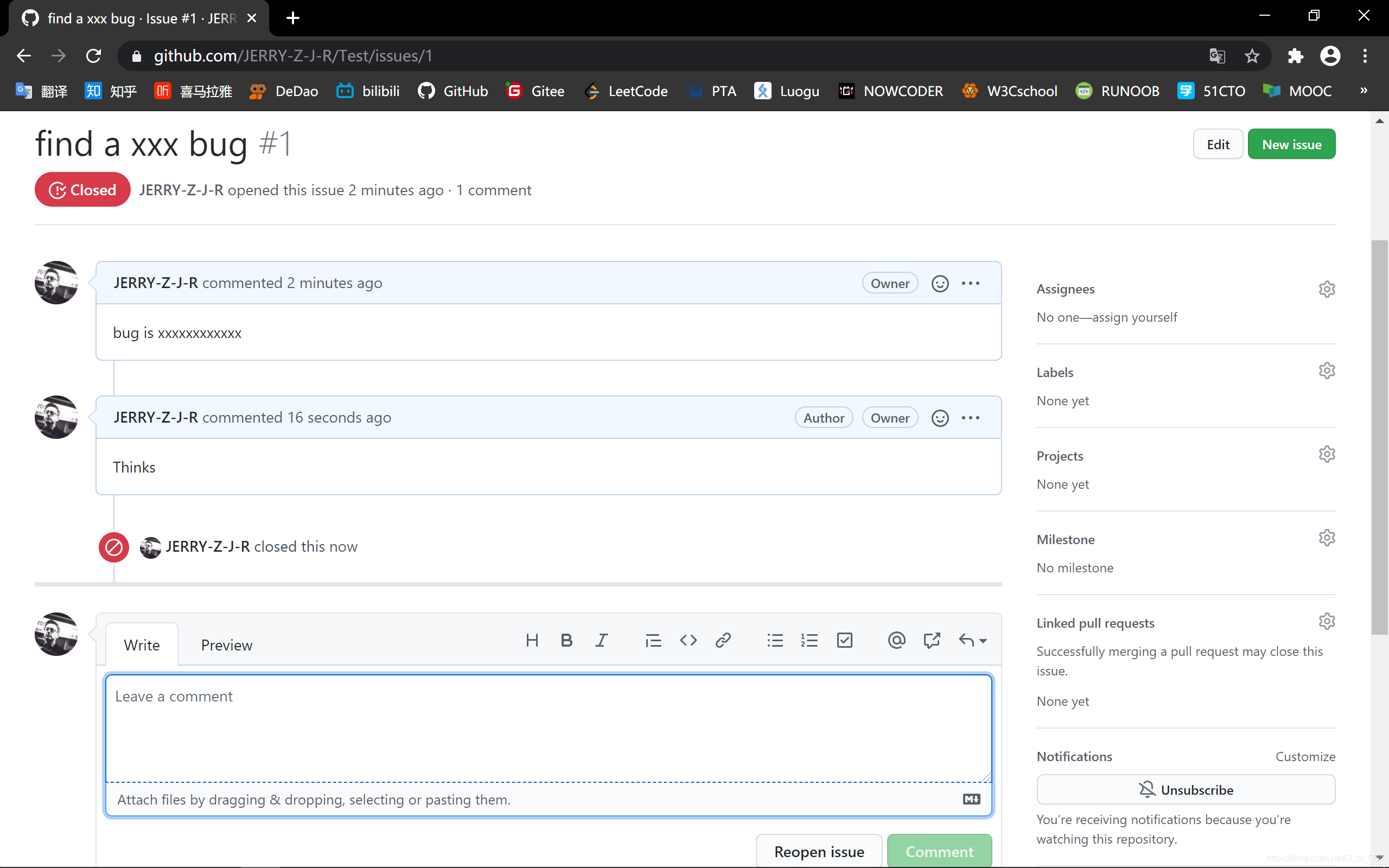
Task: Insert a code snippet with code icon
Action: [x=688, y=640]
